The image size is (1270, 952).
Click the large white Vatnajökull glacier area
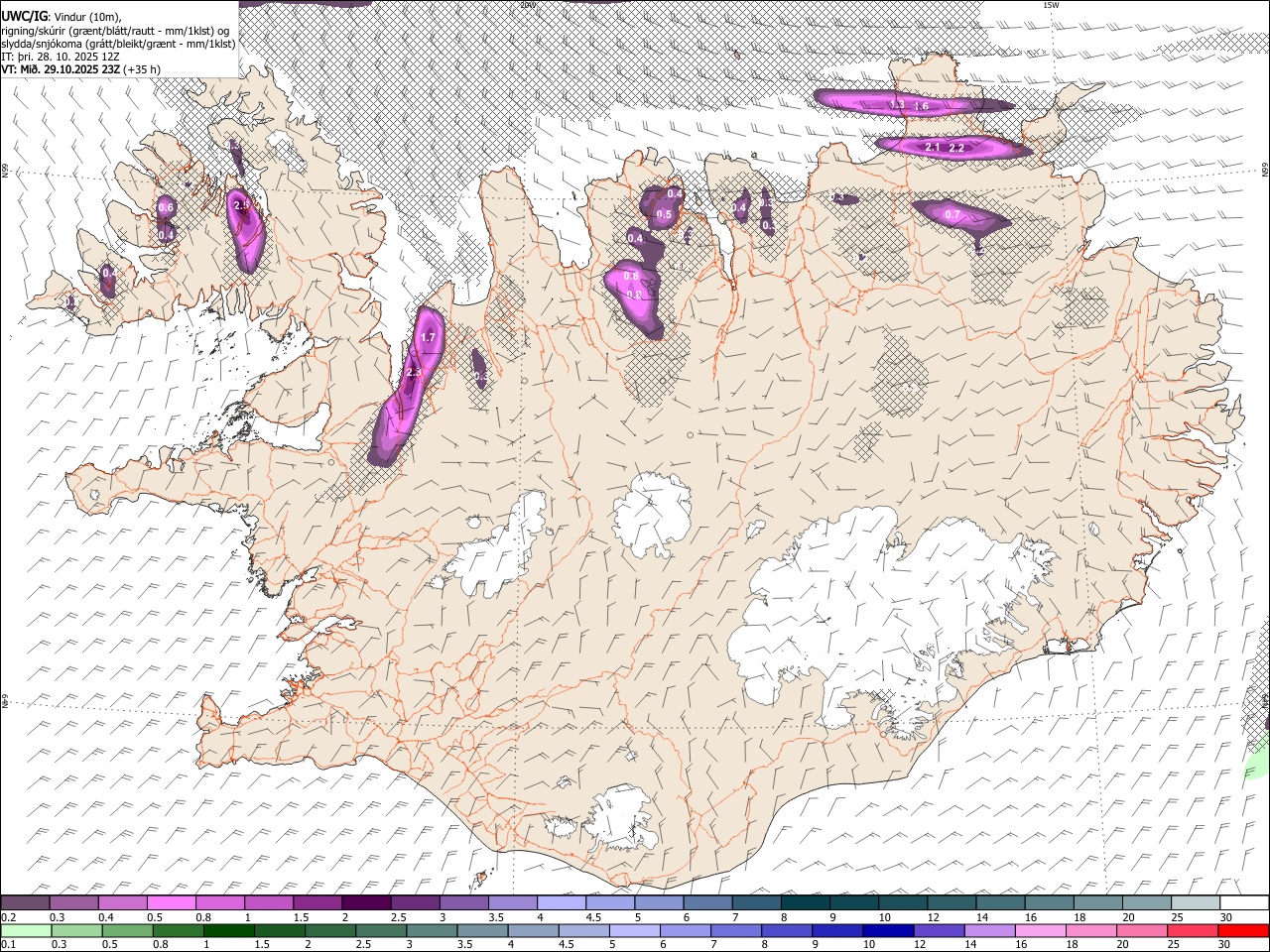click(x=873, y=605)
